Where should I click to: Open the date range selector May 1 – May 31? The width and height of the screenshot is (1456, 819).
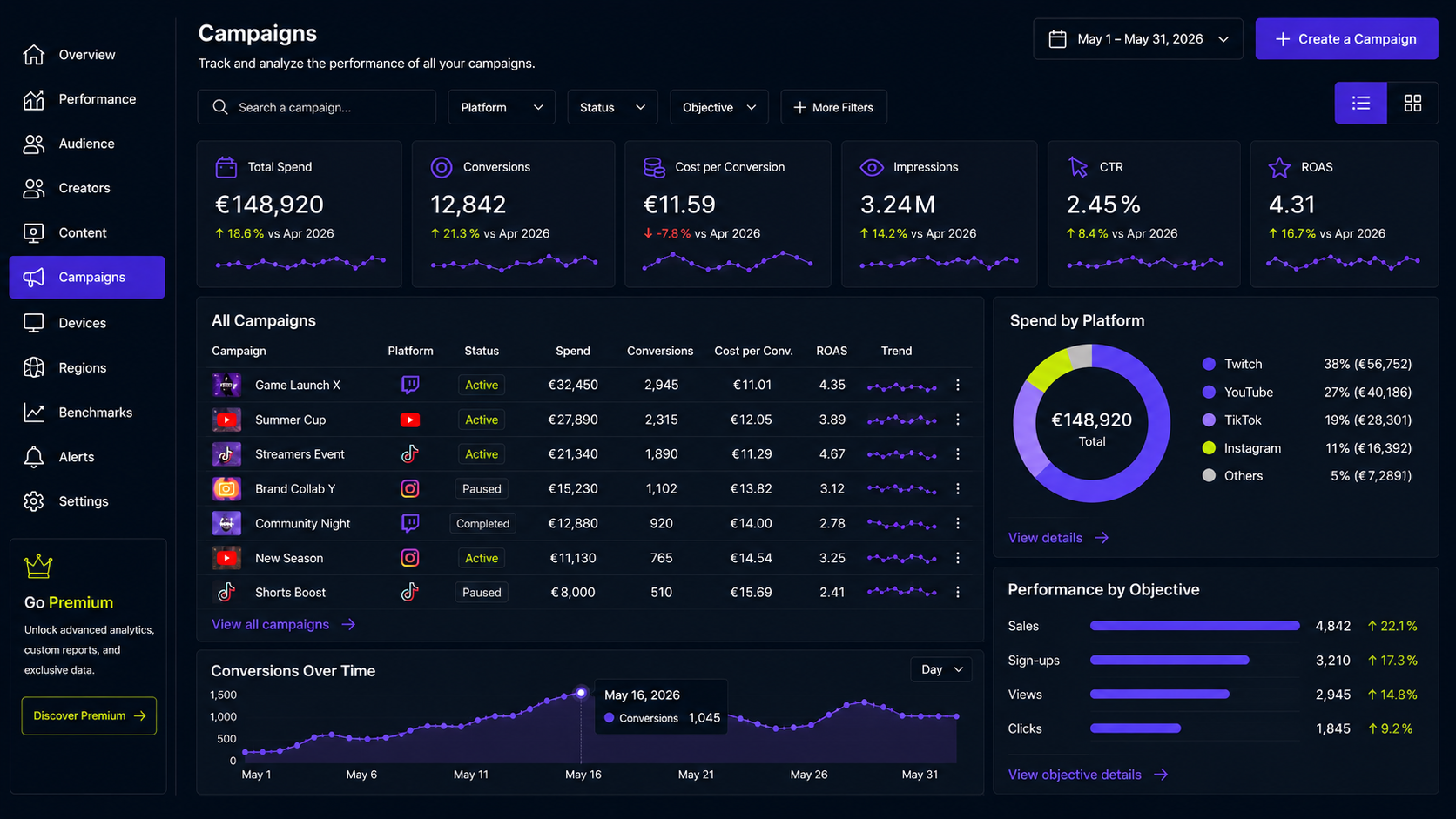click(x=1137, y=39)
